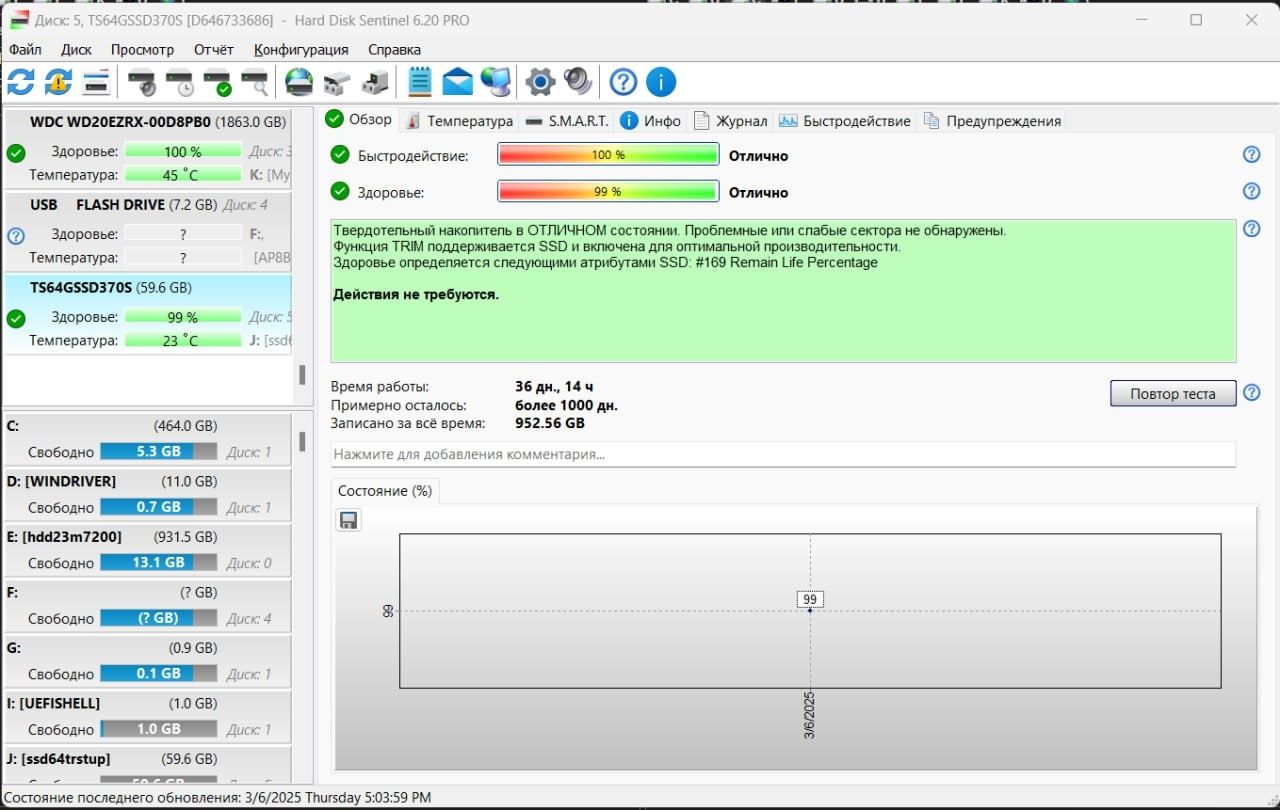Image resolution: width=1280 pixels, height=810 pixels.
Task: Switch to the Инфо tab
Action: click(650, 121)
